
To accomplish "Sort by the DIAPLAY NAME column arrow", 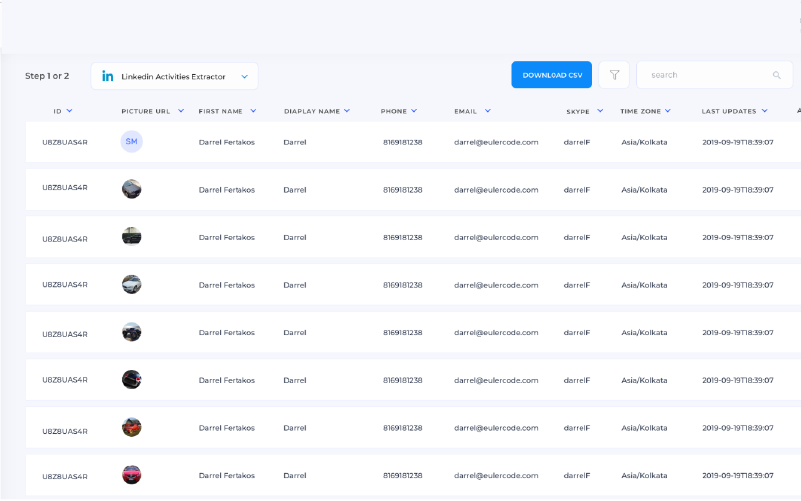I will [347, 111].
